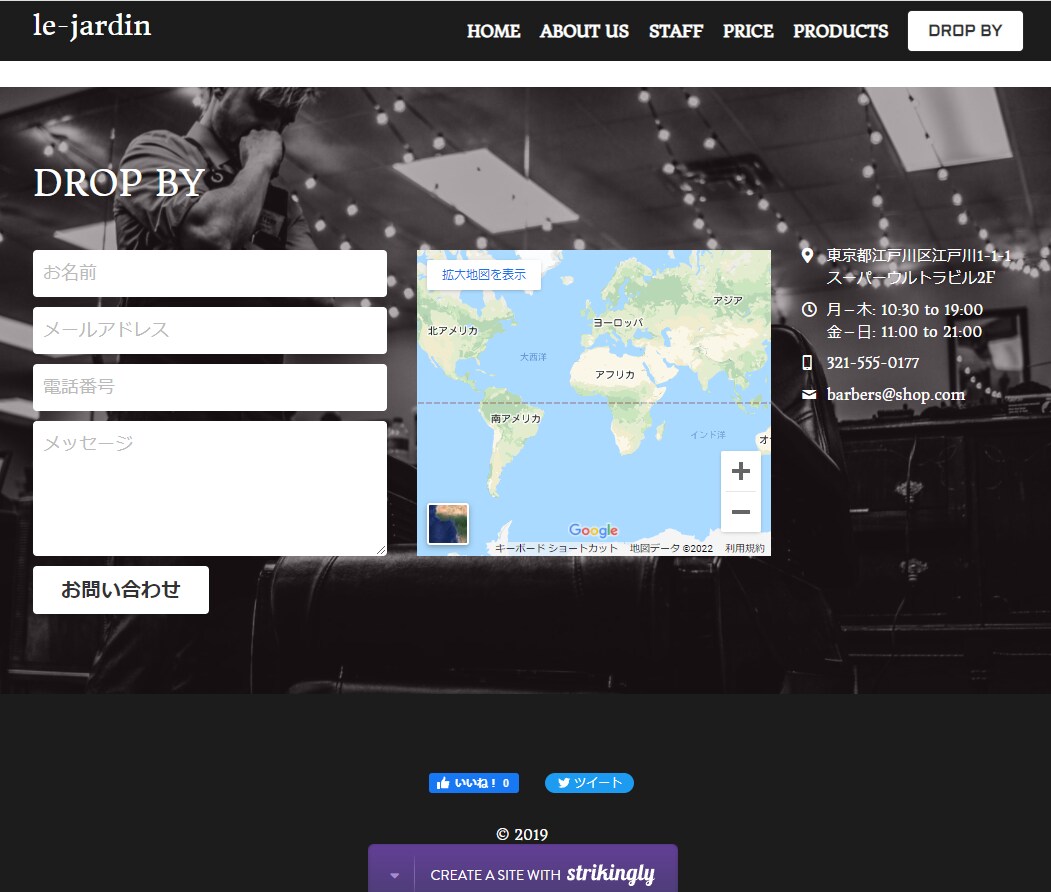Zoom out on the map

point(741,512)
